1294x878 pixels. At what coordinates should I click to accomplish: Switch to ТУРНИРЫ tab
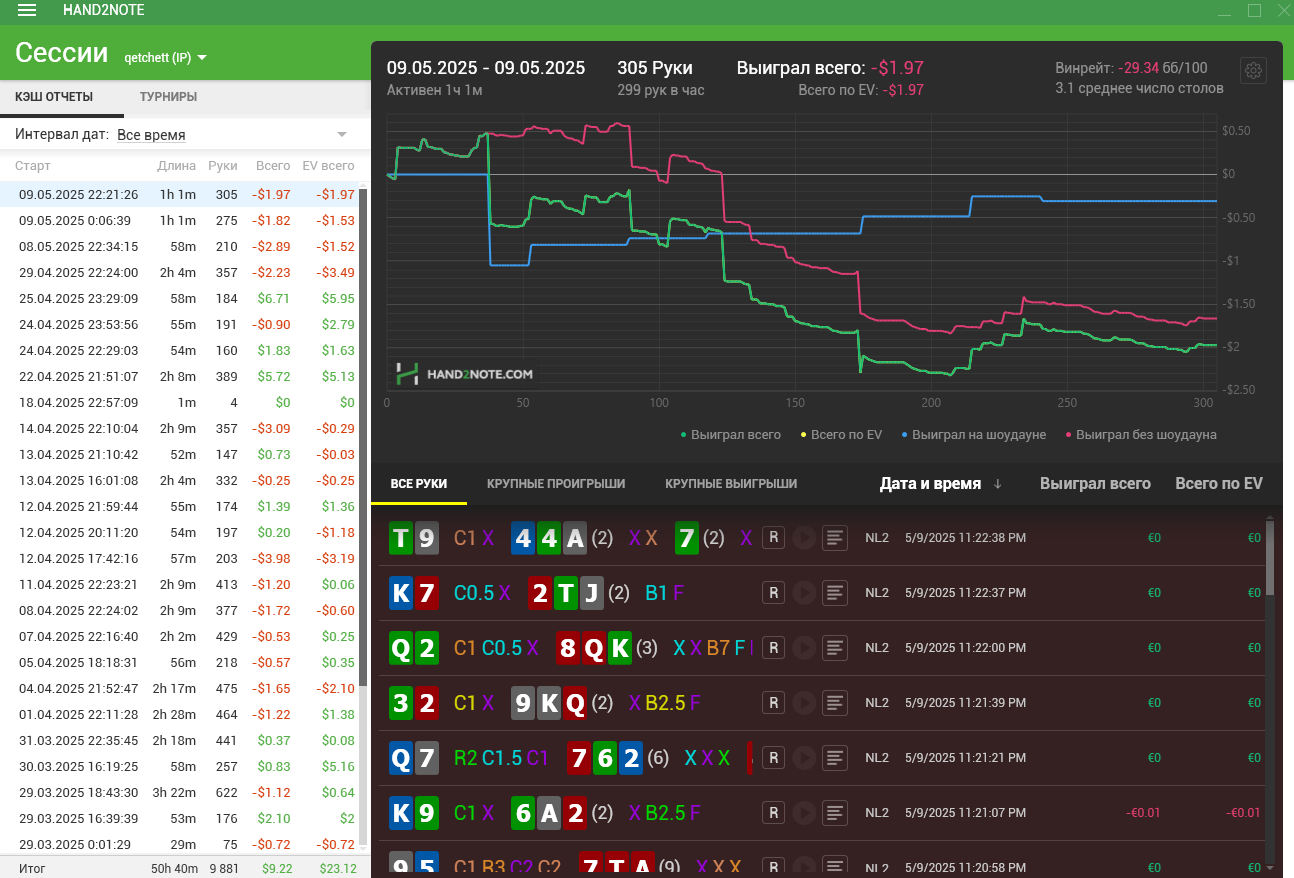pyautogui.click(x=168, y=97)
